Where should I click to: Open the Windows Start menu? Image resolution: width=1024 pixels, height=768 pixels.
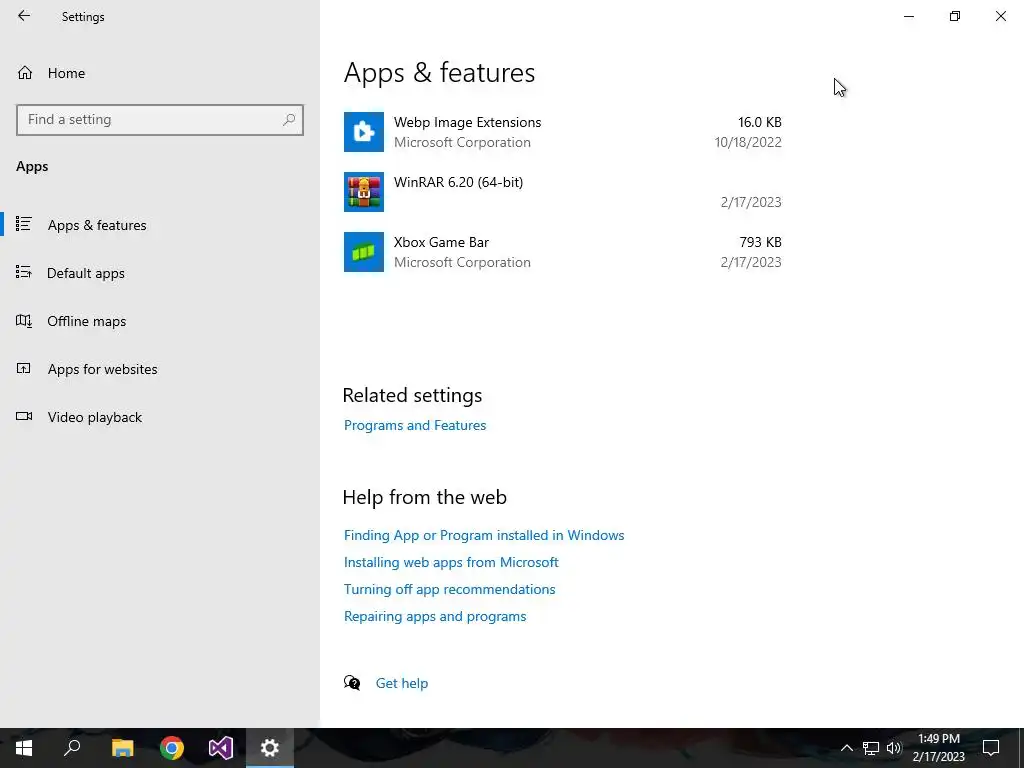tap(24, 748)
